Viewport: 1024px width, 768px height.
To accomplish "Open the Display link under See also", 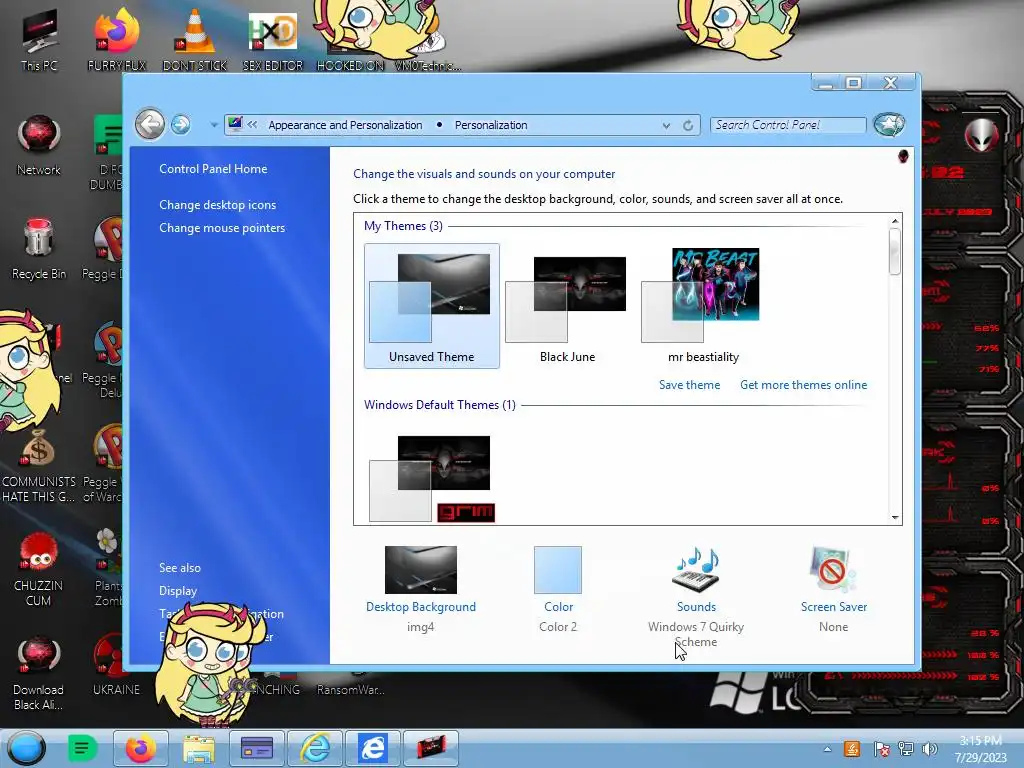I will pos(178,590).
